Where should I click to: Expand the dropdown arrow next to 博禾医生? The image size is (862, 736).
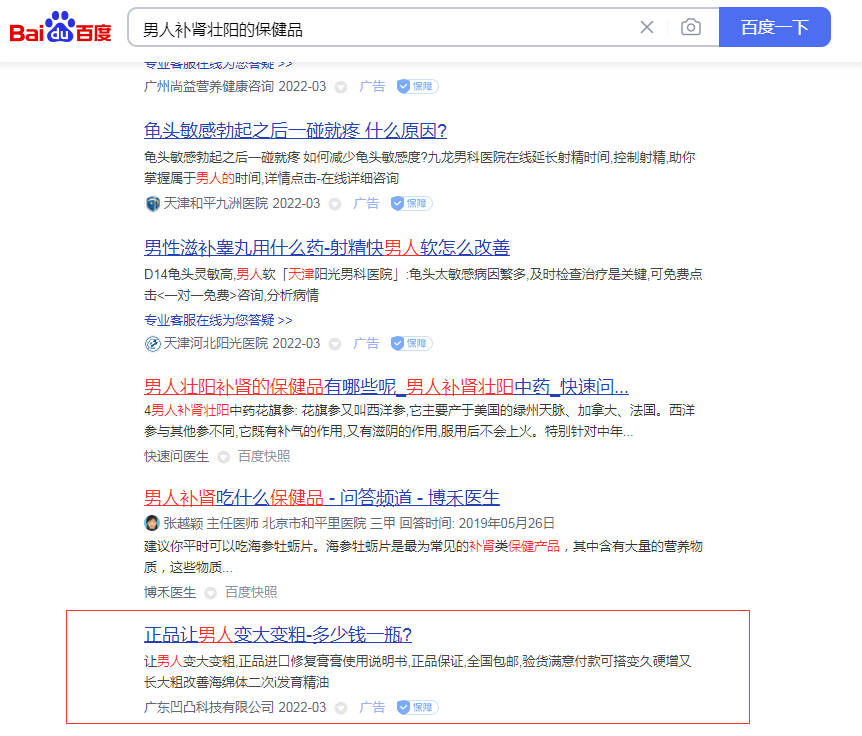(x=210, y=592)
